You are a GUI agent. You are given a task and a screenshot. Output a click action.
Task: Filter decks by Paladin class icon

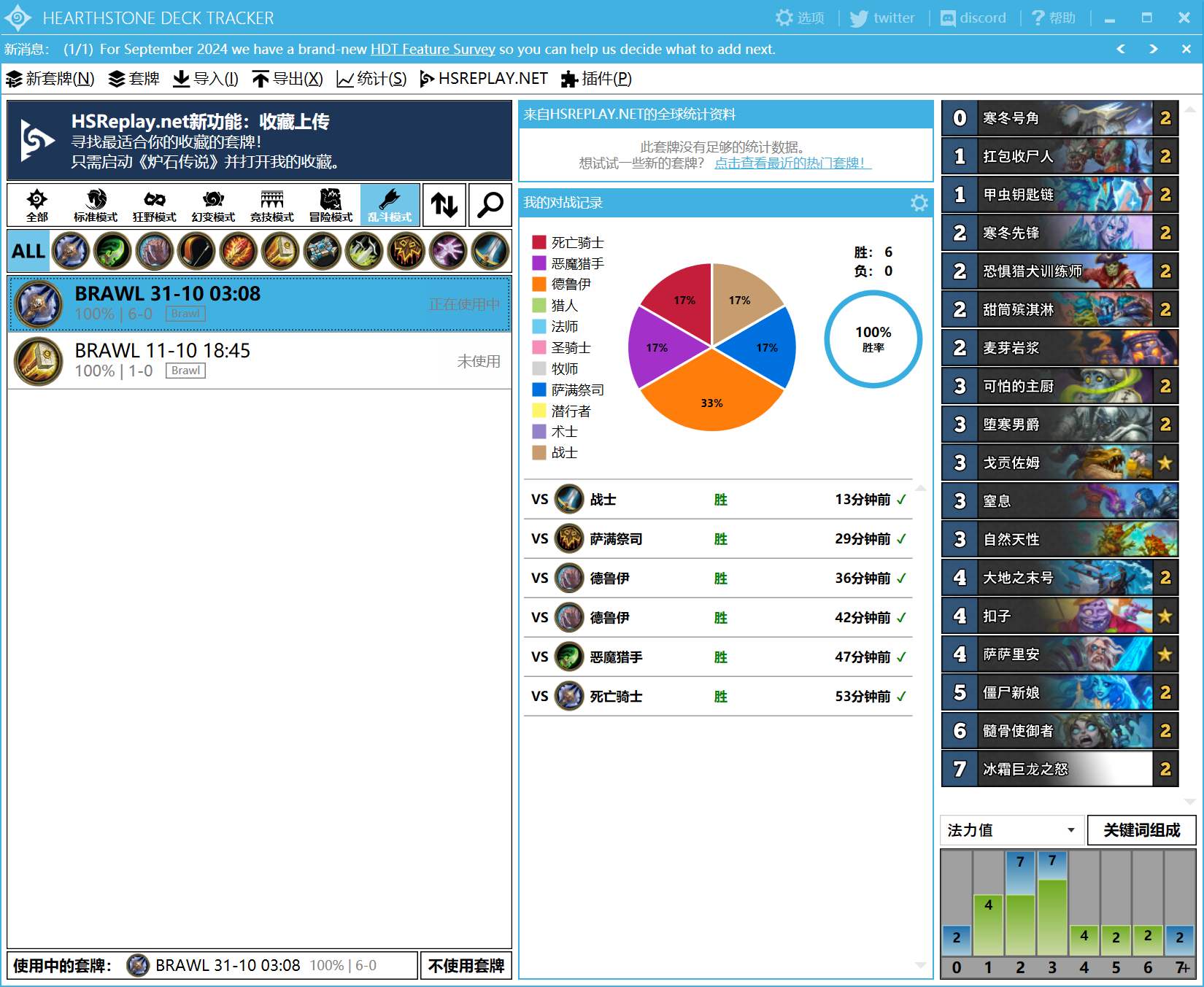click(x=280, y=251)
